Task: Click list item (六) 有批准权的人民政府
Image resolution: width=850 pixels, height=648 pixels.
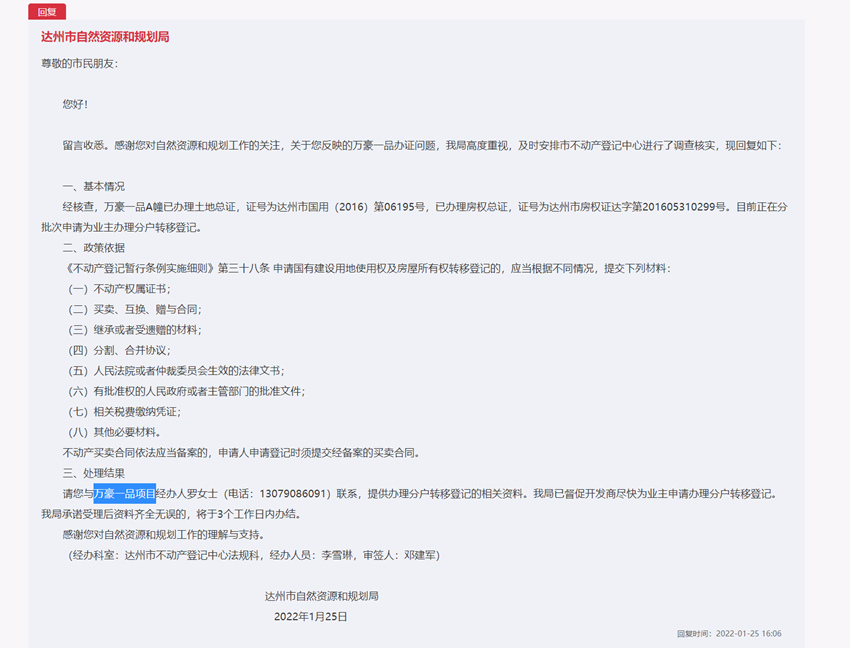Action: (186, 391)
